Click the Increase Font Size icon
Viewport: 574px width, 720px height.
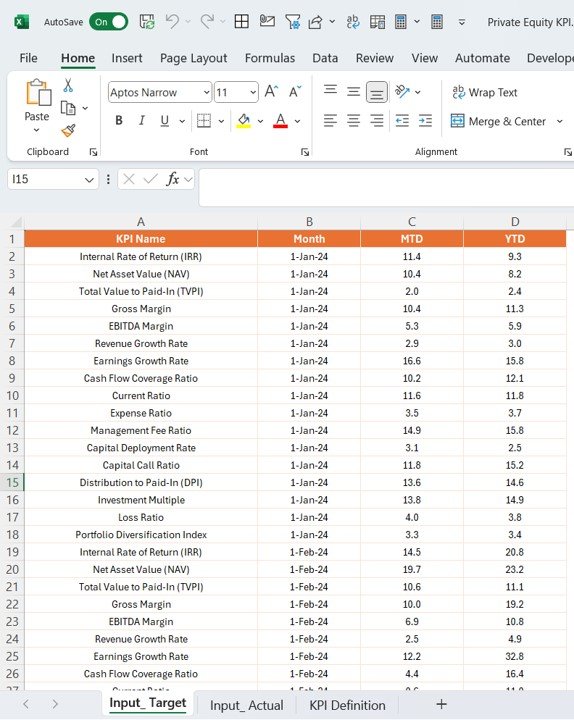tap(271, 92)
